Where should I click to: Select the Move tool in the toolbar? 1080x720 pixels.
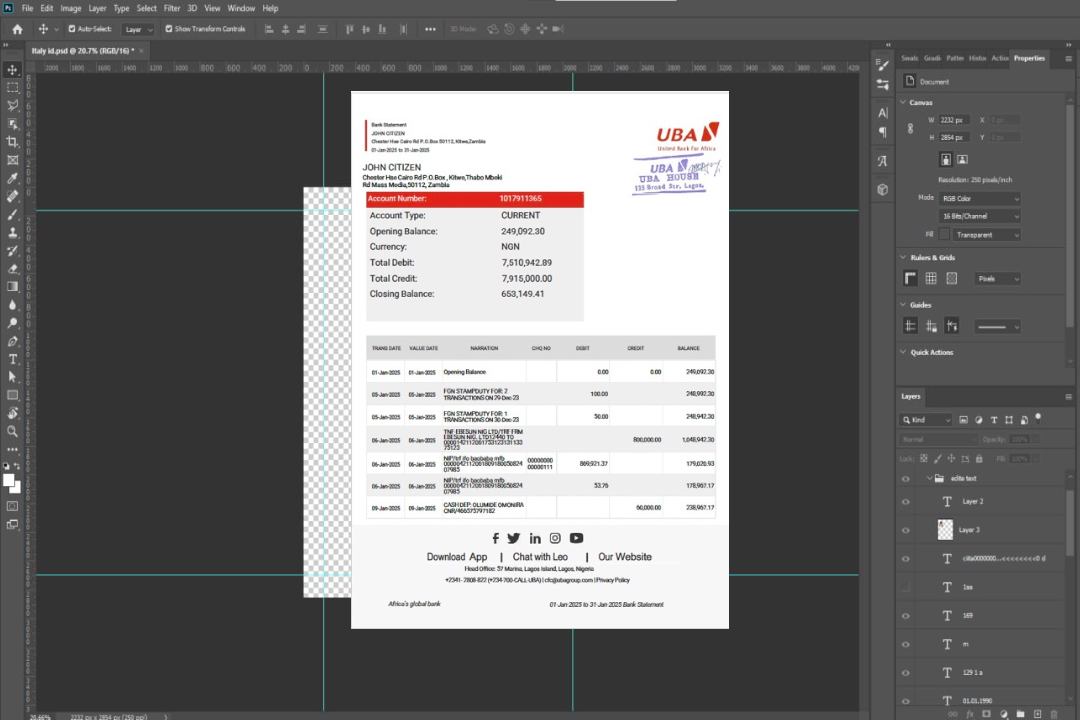tap(12, 70)
